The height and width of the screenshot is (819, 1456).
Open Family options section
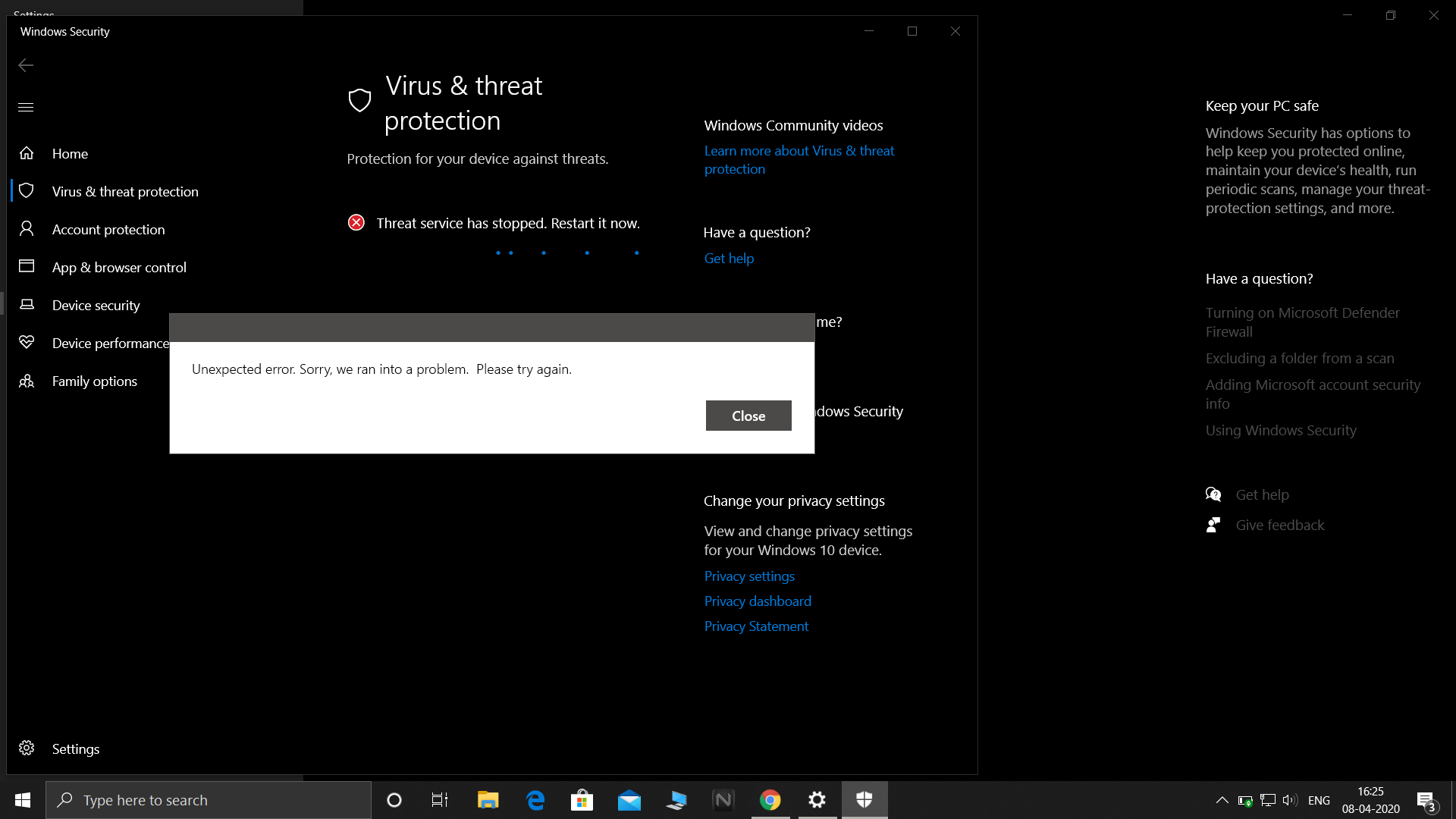click(95, 381)
